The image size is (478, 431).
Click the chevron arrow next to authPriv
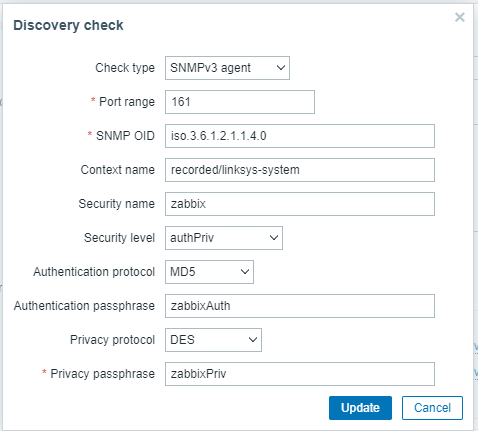click(x=274, y=238)
